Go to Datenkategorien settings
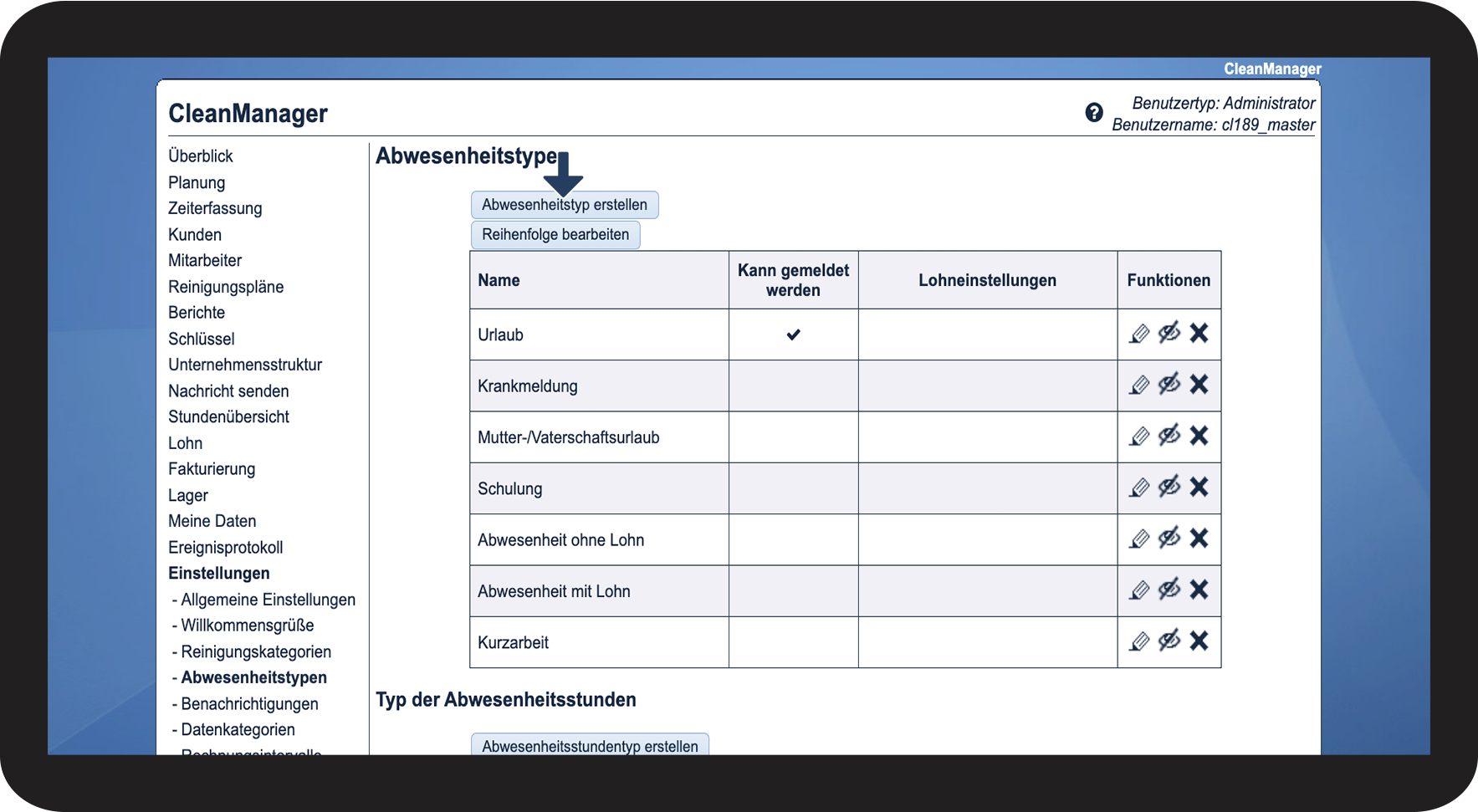 tap(238, 730)
